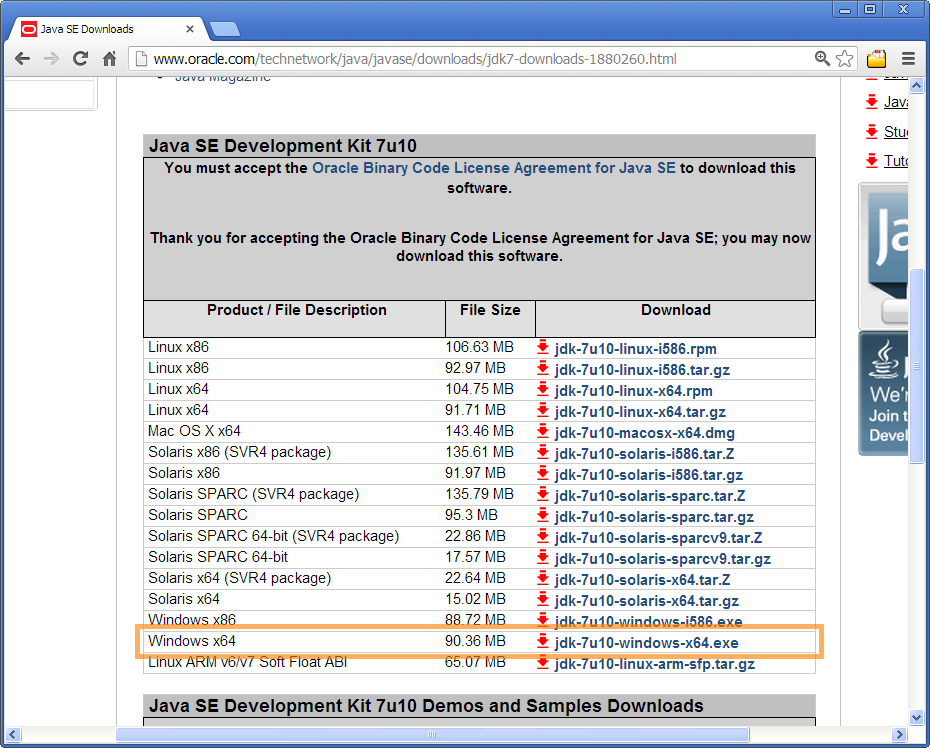Click download arrow icon for jdk-7u10-linux-x64.tar.gz

pyautogui.click(x=543, y=410)
